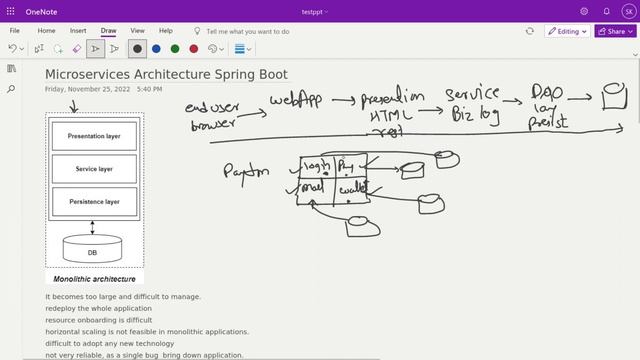The width and height of the screenshot is (640, 360).
Task: Select the Highlighter tool
Action: 114,49
